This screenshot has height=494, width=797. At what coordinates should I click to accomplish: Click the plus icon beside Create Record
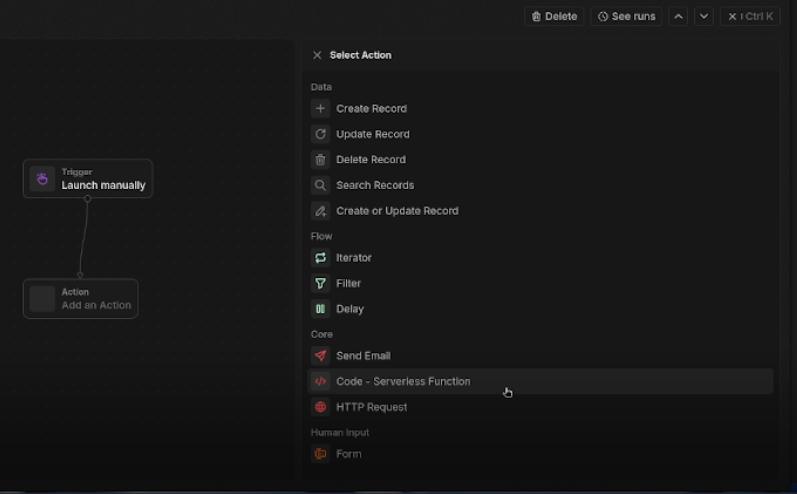[320, 108]
